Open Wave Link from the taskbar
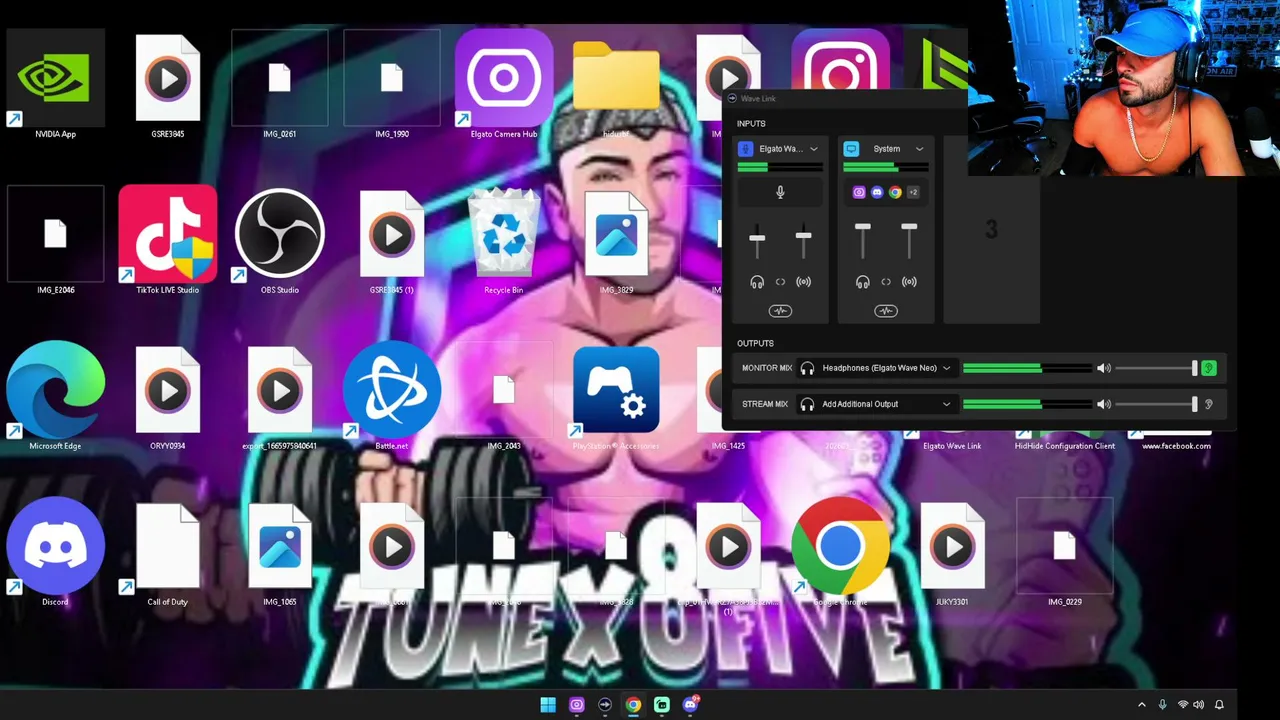This screenshot has width=1280, height=720. (605, 705)
